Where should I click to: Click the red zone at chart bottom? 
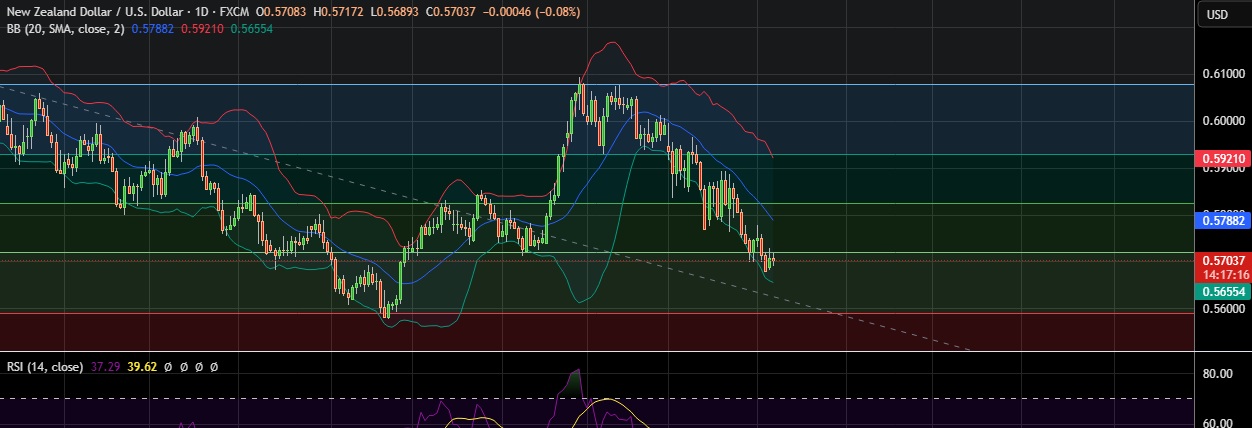(600, 331)
